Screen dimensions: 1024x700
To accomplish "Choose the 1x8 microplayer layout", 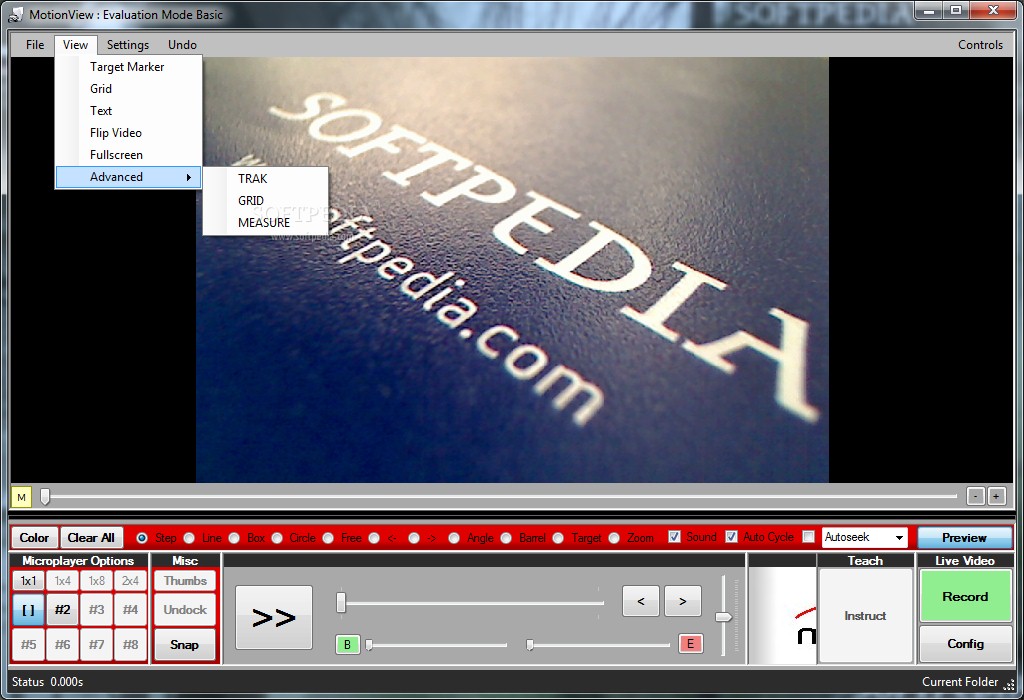I will pyautogui.click(x=96, y=581).
